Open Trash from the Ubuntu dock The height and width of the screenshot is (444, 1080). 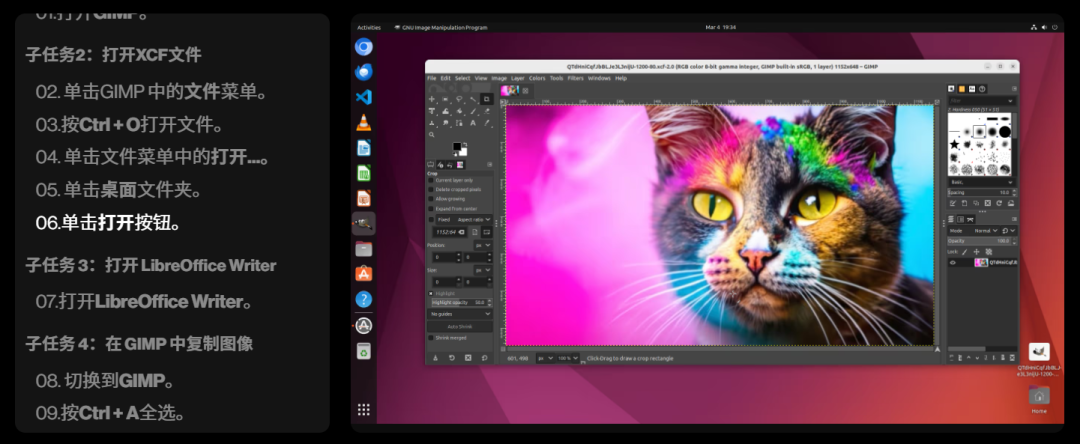[364, 351]
